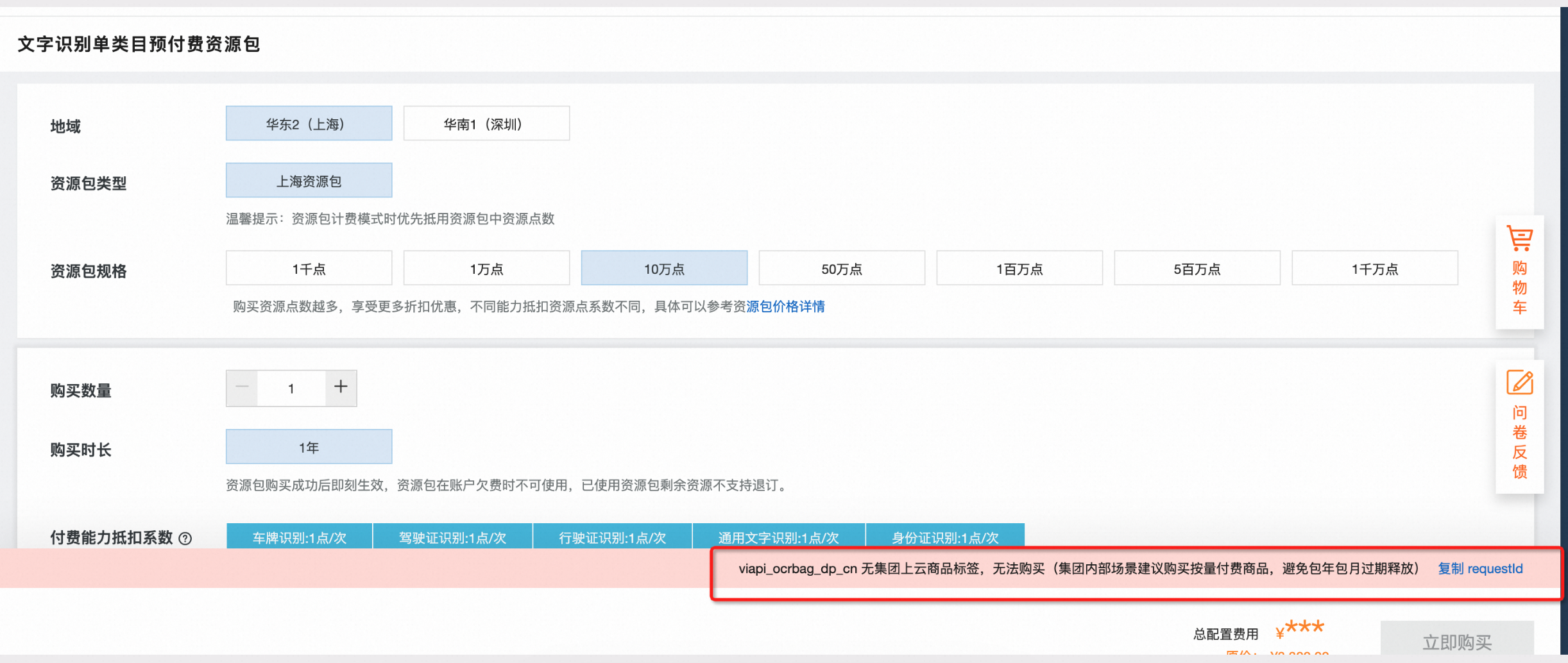Select the 10万点 resource pack size
The height and width of the screenshot is (663, 1568).
click(664, 269)
